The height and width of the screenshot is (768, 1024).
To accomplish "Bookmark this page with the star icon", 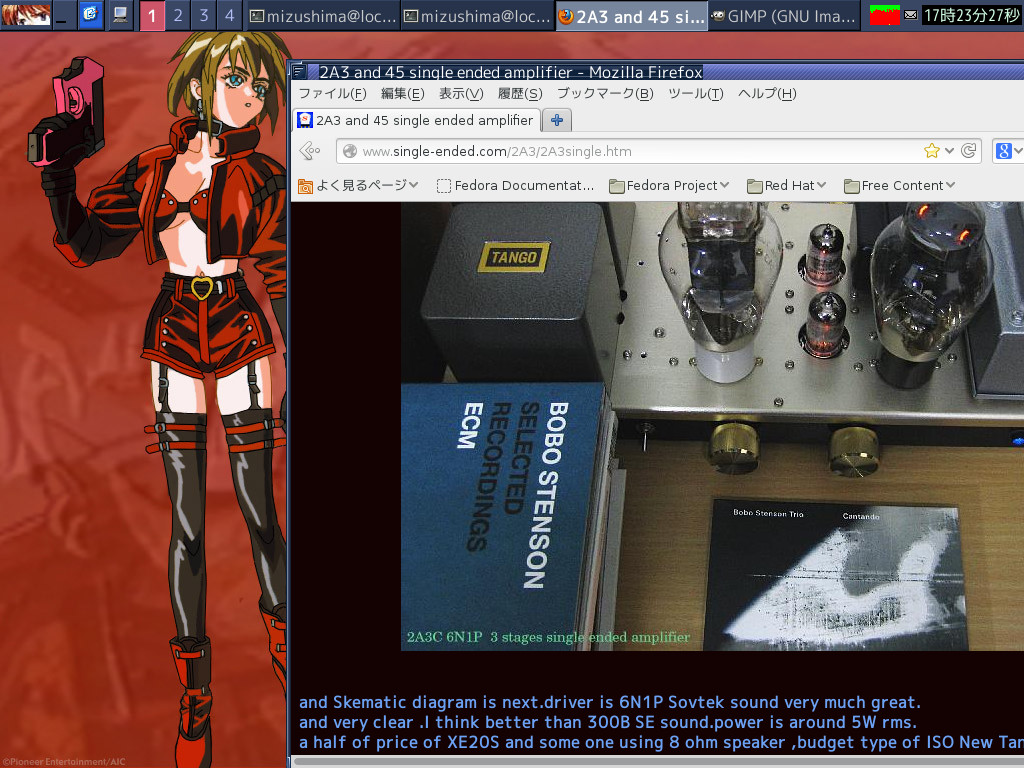I will click(931, 151).
